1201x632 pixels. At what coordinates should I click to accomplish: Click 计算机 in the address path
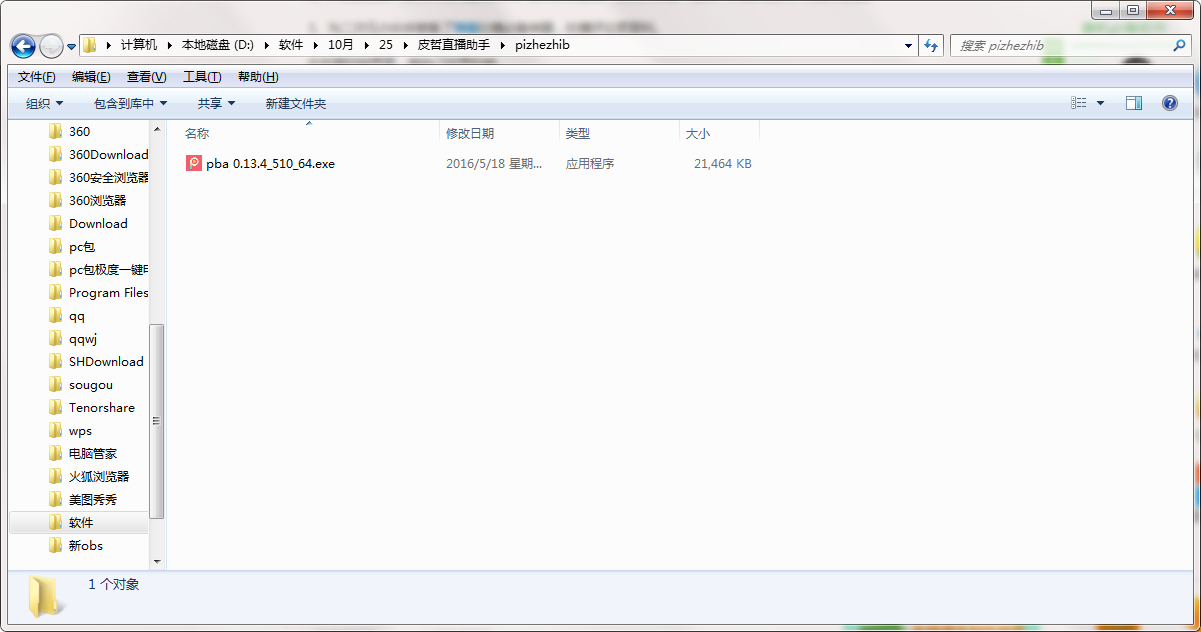click(139, 45)
